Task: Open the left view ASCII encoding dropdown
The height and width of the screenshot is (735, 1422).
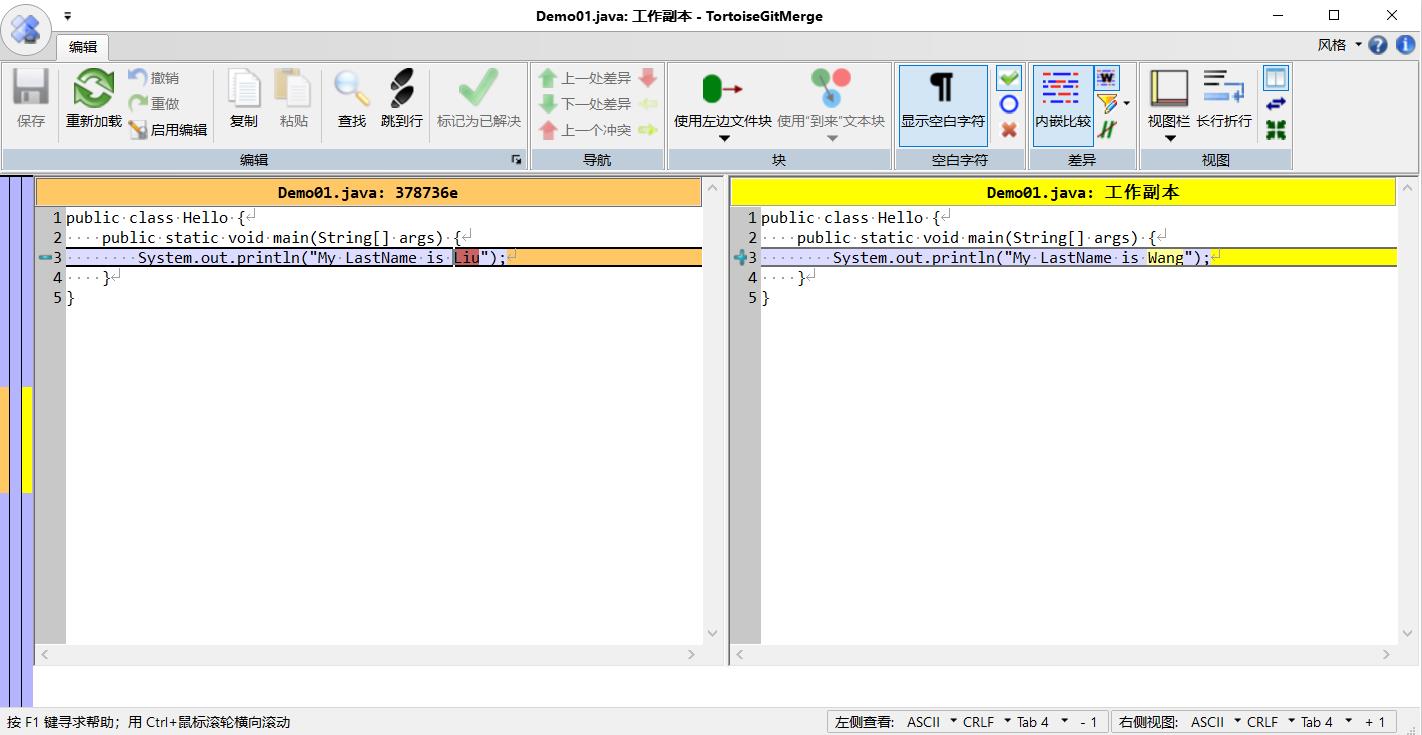Action: click(931, 722)
